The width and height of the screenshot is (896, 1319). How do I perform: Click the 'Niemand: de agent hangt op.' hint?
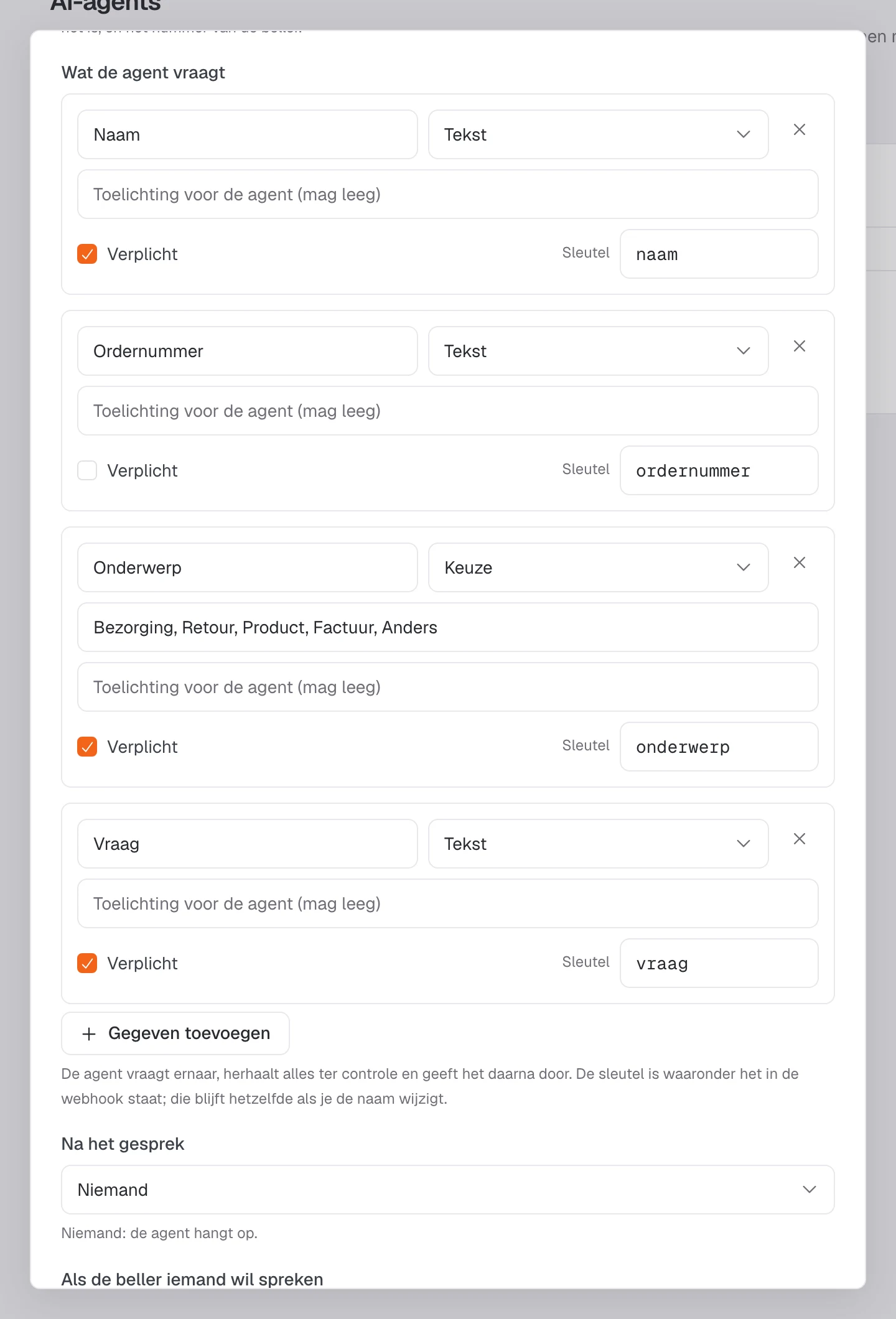tap(159, 1233)
